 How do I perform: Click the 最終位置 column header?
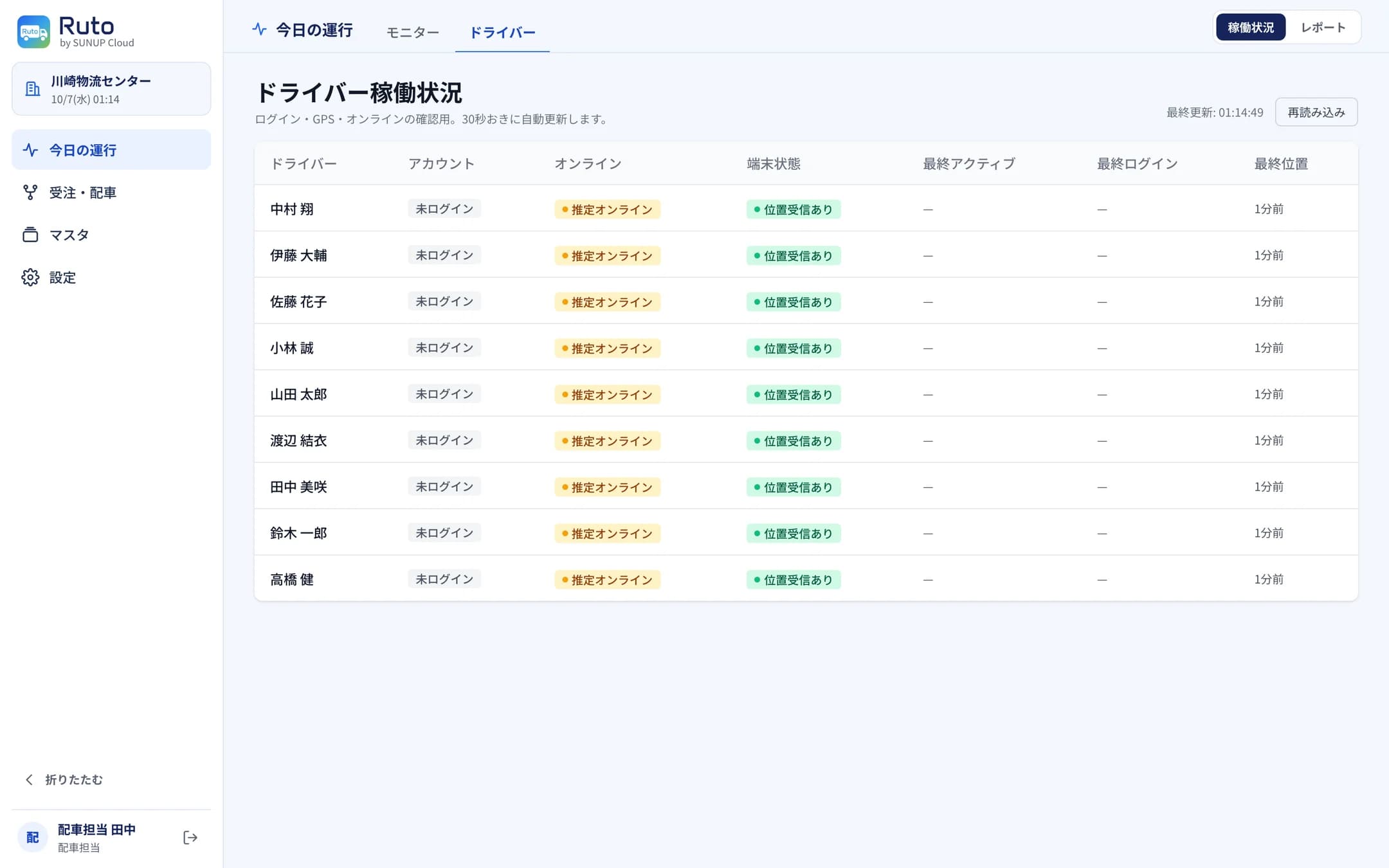coord(1281,163)
